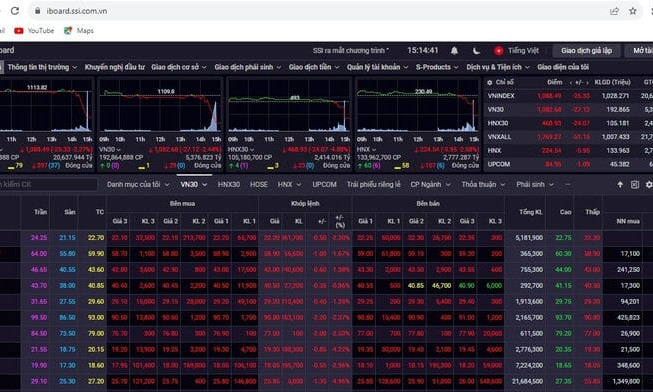The width and height of the screenshot is (653, 392).
Task: Click the up arrow icon above price table
Action: click(620, 184)
